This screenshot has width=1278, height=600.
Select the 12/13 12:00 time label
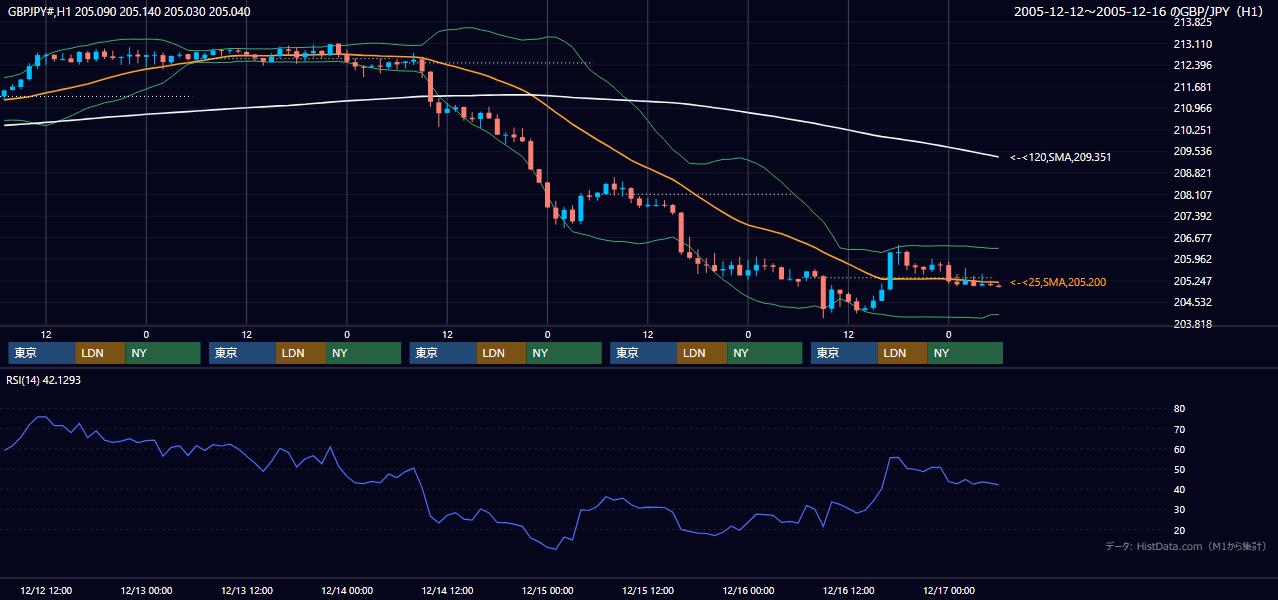coord(246,590)
